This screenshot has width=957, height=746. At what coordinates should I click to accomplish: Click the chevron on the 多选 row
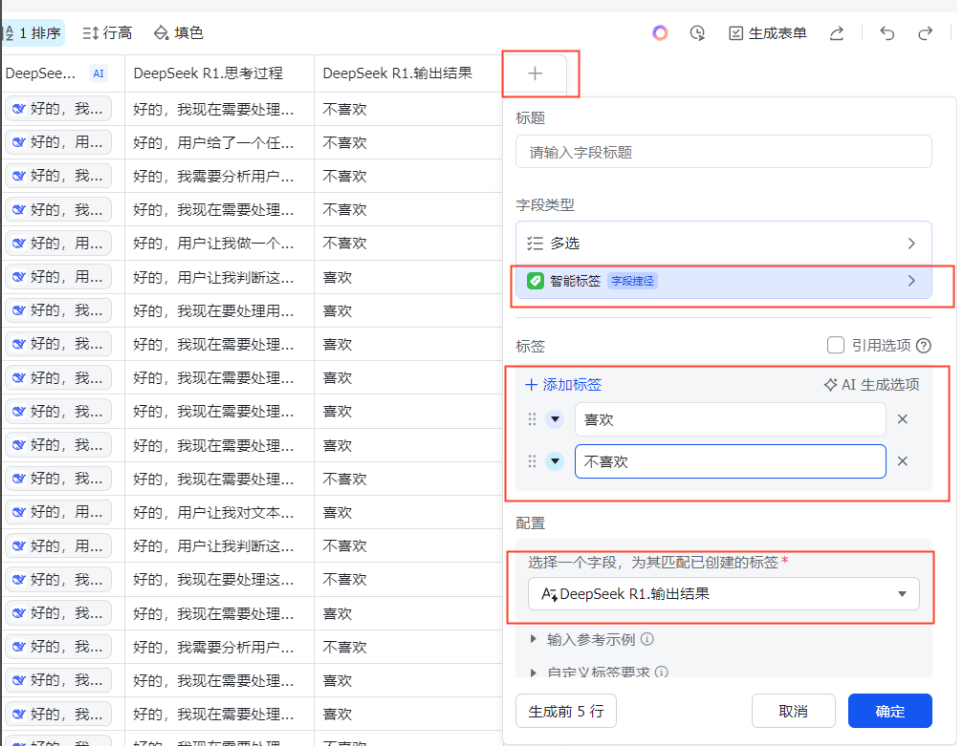[x=911, y=243]
